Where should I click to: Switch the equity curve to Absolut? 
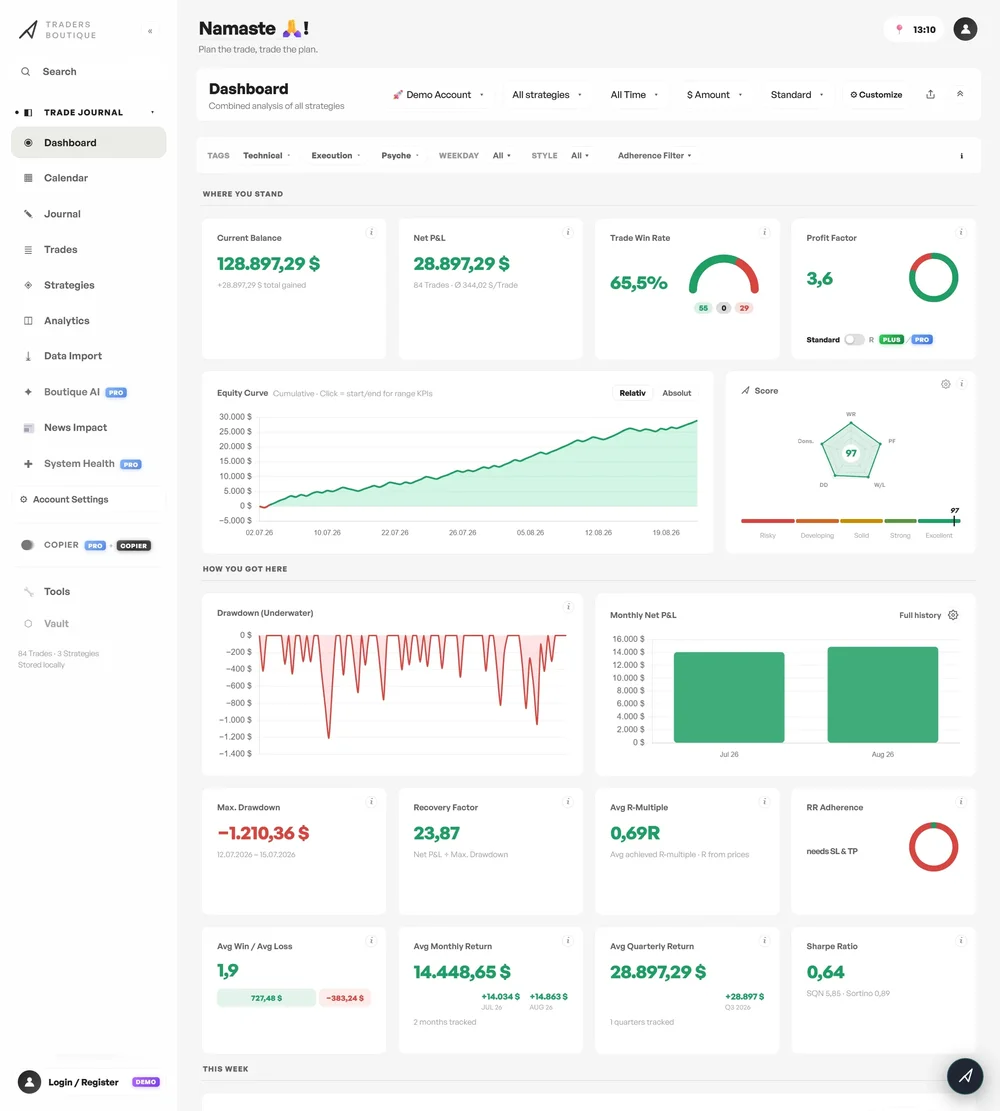pyautogui.click(x=677, y=393)
